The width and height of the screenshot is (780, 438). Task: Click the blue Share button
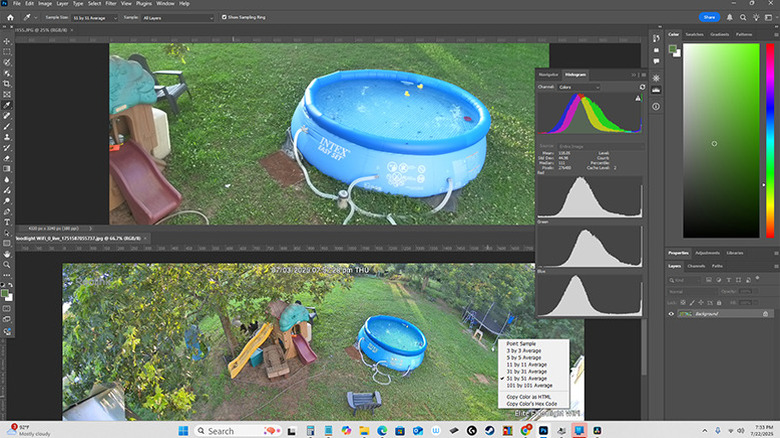(709, 17)
